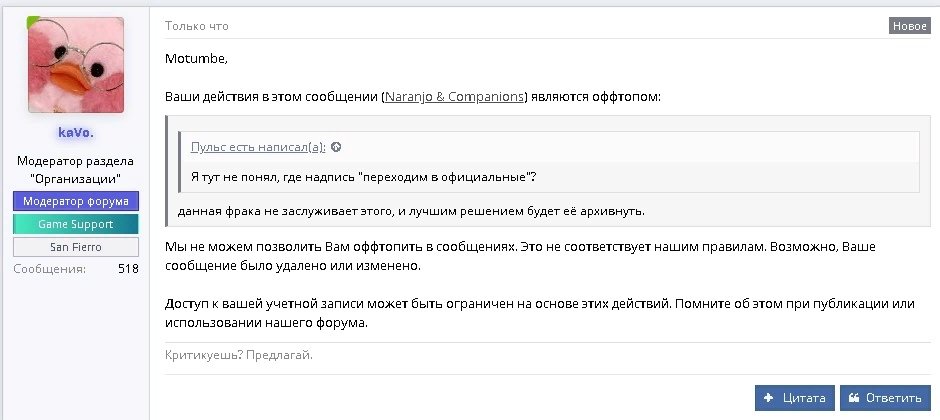Click the green online indicator on the avatar
Viewport: 940px width, 420px height.
pyautogui.click(x=33, y=23)
